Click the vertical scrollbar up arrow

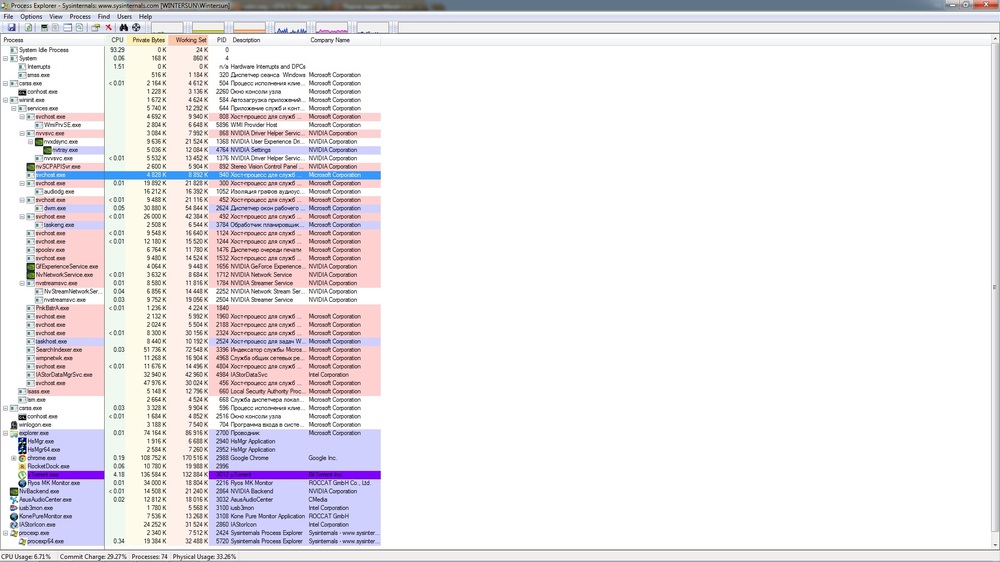tap(996, 40)
